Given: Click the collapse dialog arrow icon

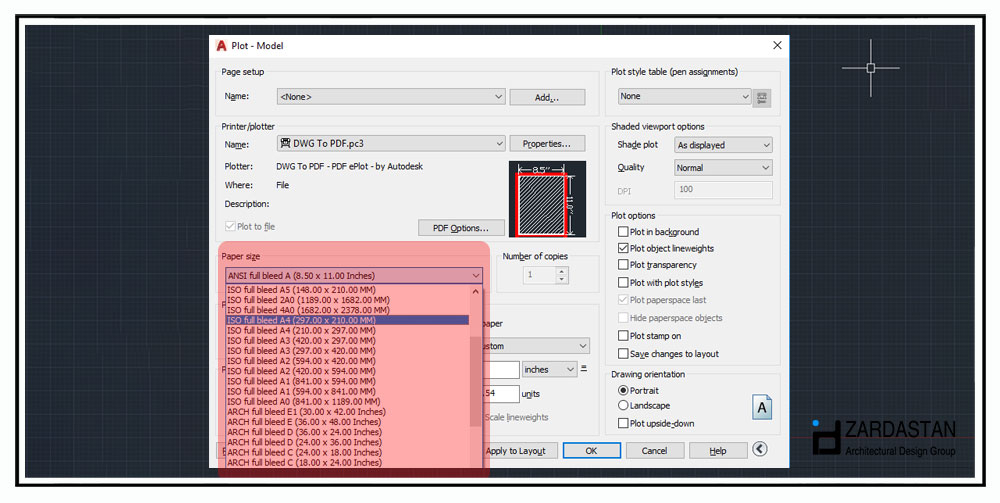Looking at the screenshot, I should [x=760, y=450].
